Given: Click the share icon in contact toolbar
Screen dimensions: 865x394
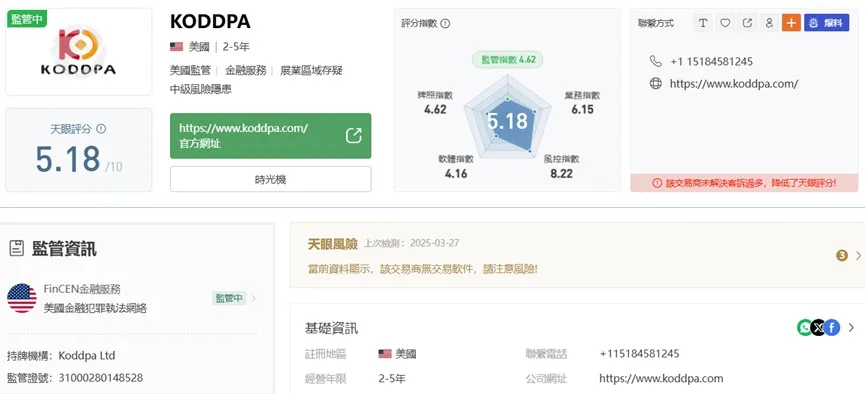Looking at the screenshot, I should click(x=747, y=23).
